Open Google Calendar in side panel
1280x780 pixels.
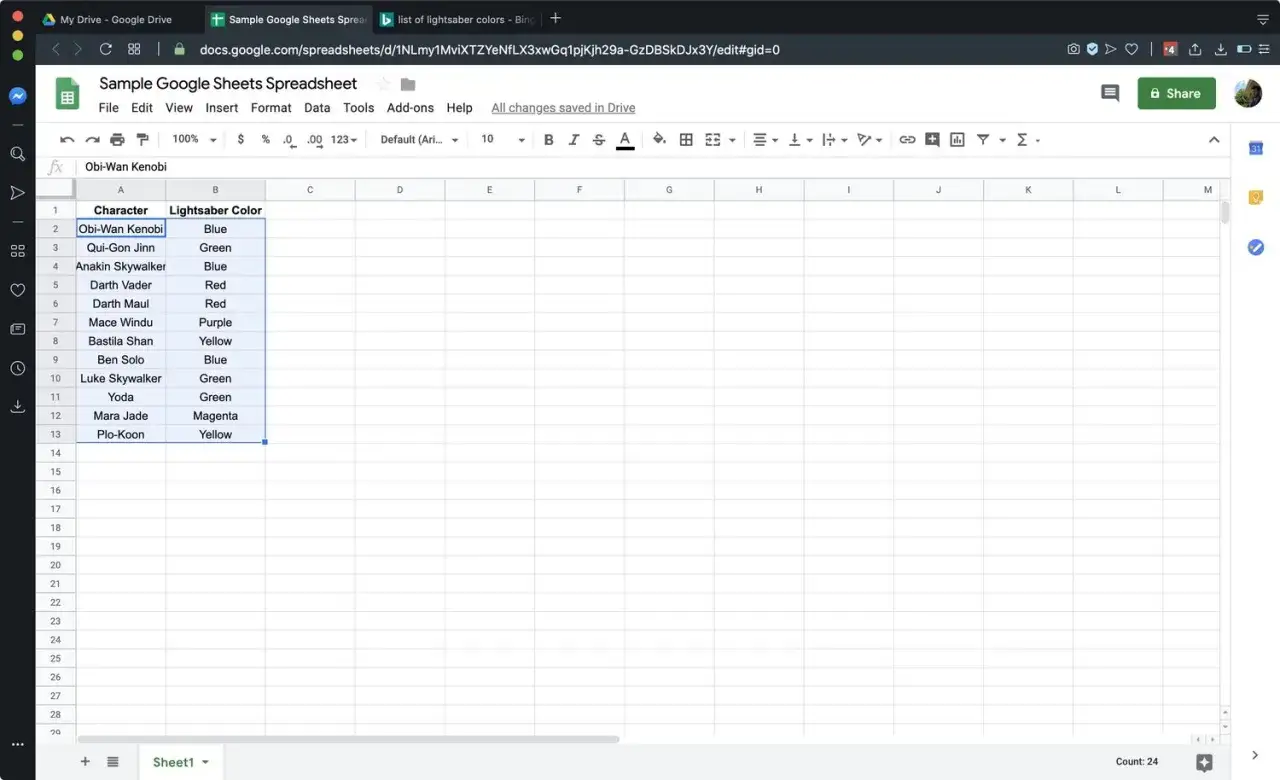pyautogui.click(x=1256, y=149)
